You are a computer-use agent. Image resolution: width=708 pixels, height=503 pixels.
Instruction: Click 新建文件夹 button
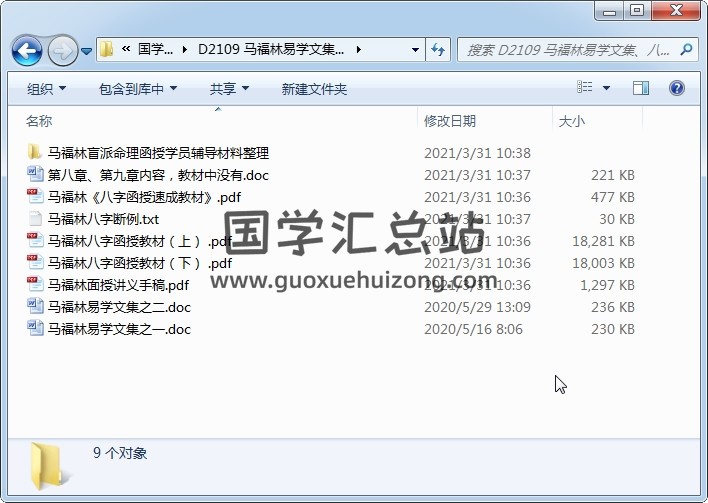pyautogui.click(x=314, y=89)
